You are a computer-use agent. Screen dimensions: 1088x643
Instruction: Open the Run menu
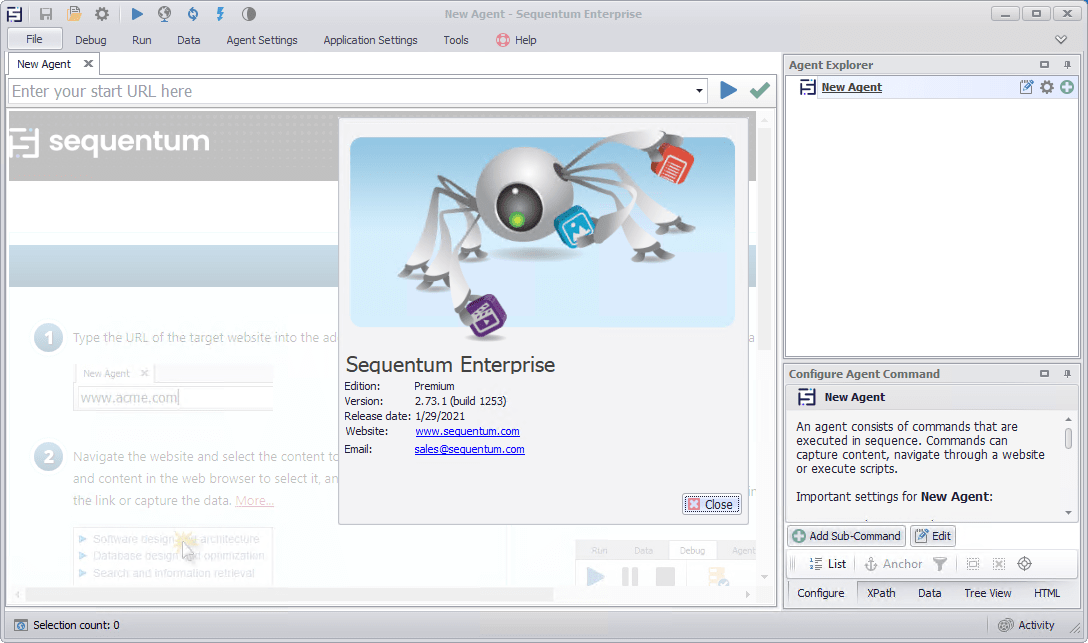pyautogui.click(x=142, y=40)
